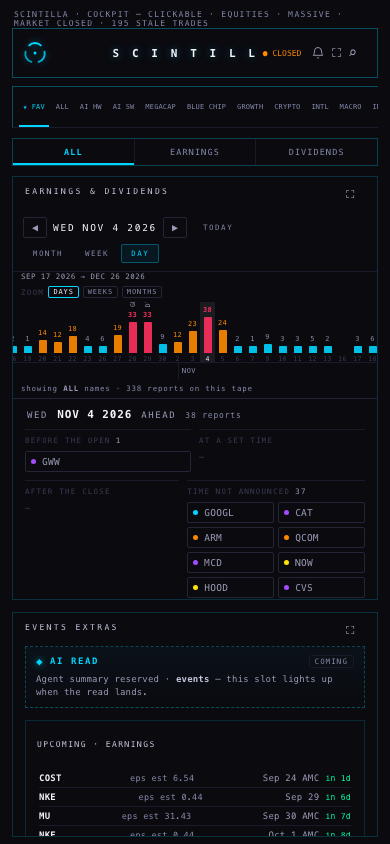This screenshot has height=844, width=390.
Task: Click the orange bar labeled 24
Action: tap(223, 341)
